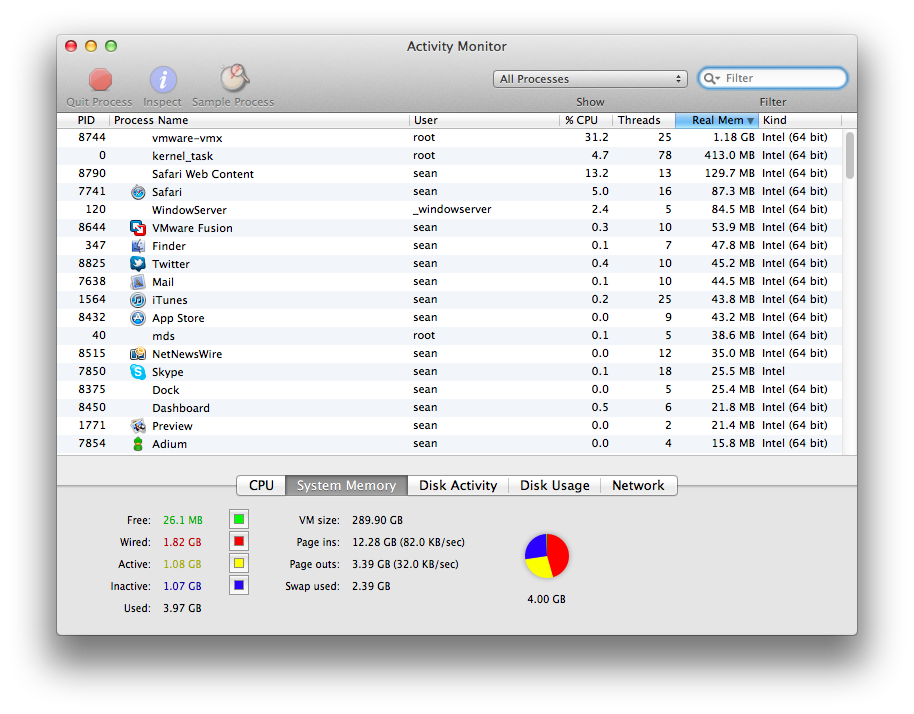
Task: Click the Page ins 12.28 GB value
Action: 408,542
